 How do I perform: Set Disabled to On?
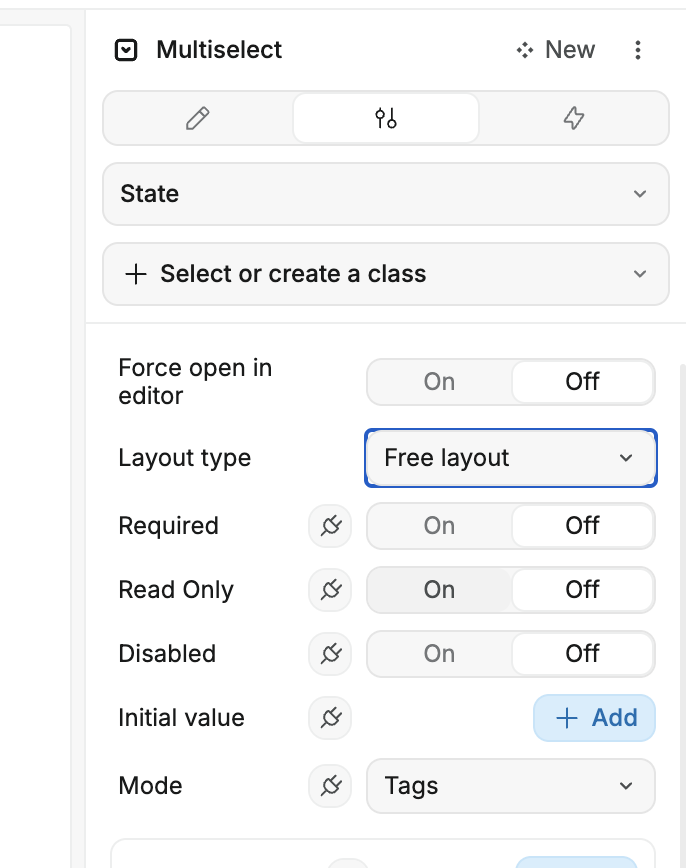439,654
